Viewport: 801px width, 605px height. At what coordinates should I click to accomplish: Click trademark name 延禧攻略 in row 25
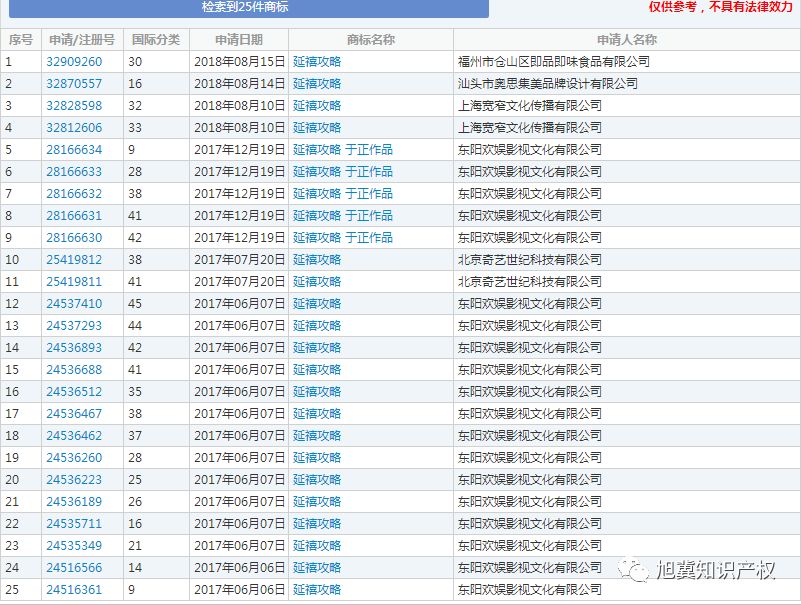click(317, 589)
